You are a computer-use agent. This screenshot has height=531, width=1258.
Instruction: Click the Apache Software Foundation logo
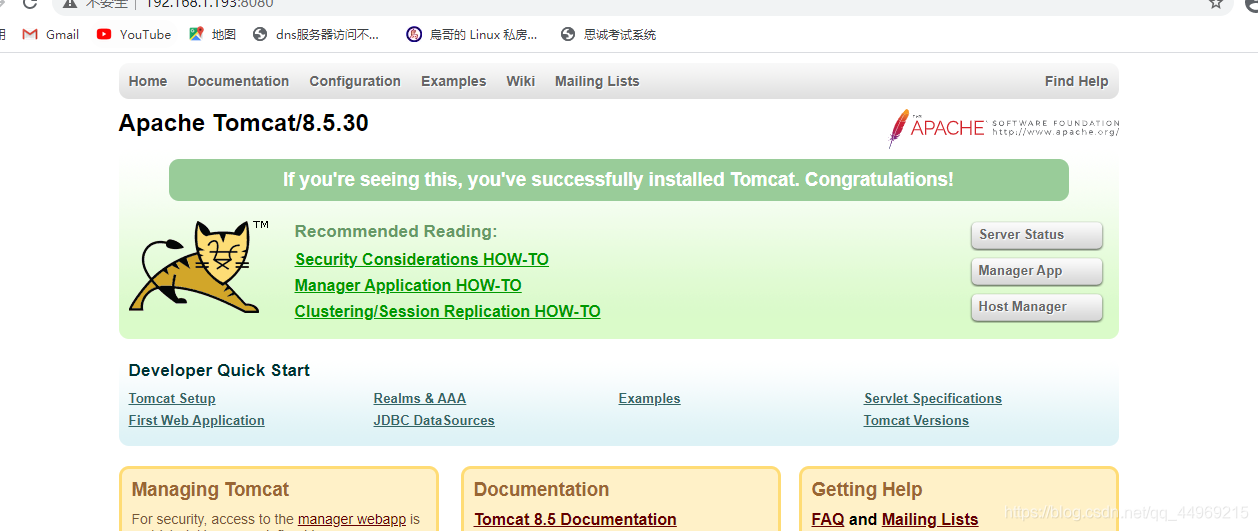[1003, 128]
